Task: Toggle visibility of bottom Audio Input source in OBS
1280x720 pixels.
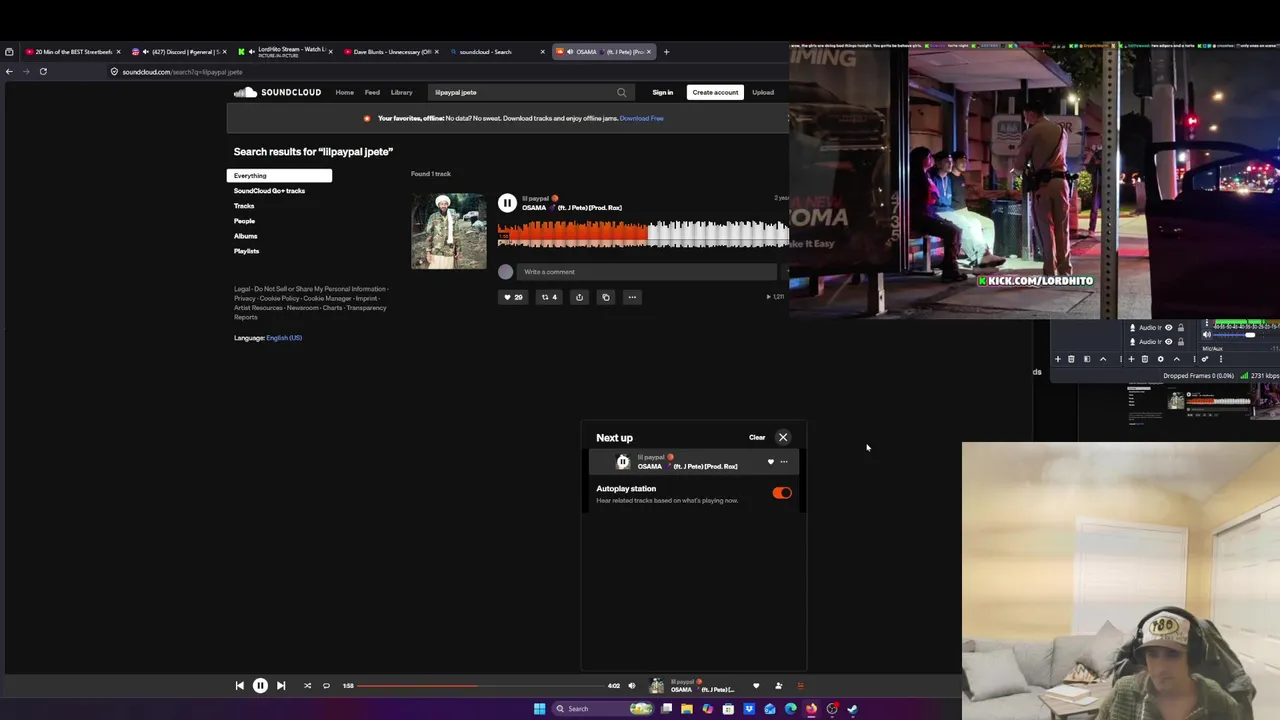Action: coord(1168,342)
